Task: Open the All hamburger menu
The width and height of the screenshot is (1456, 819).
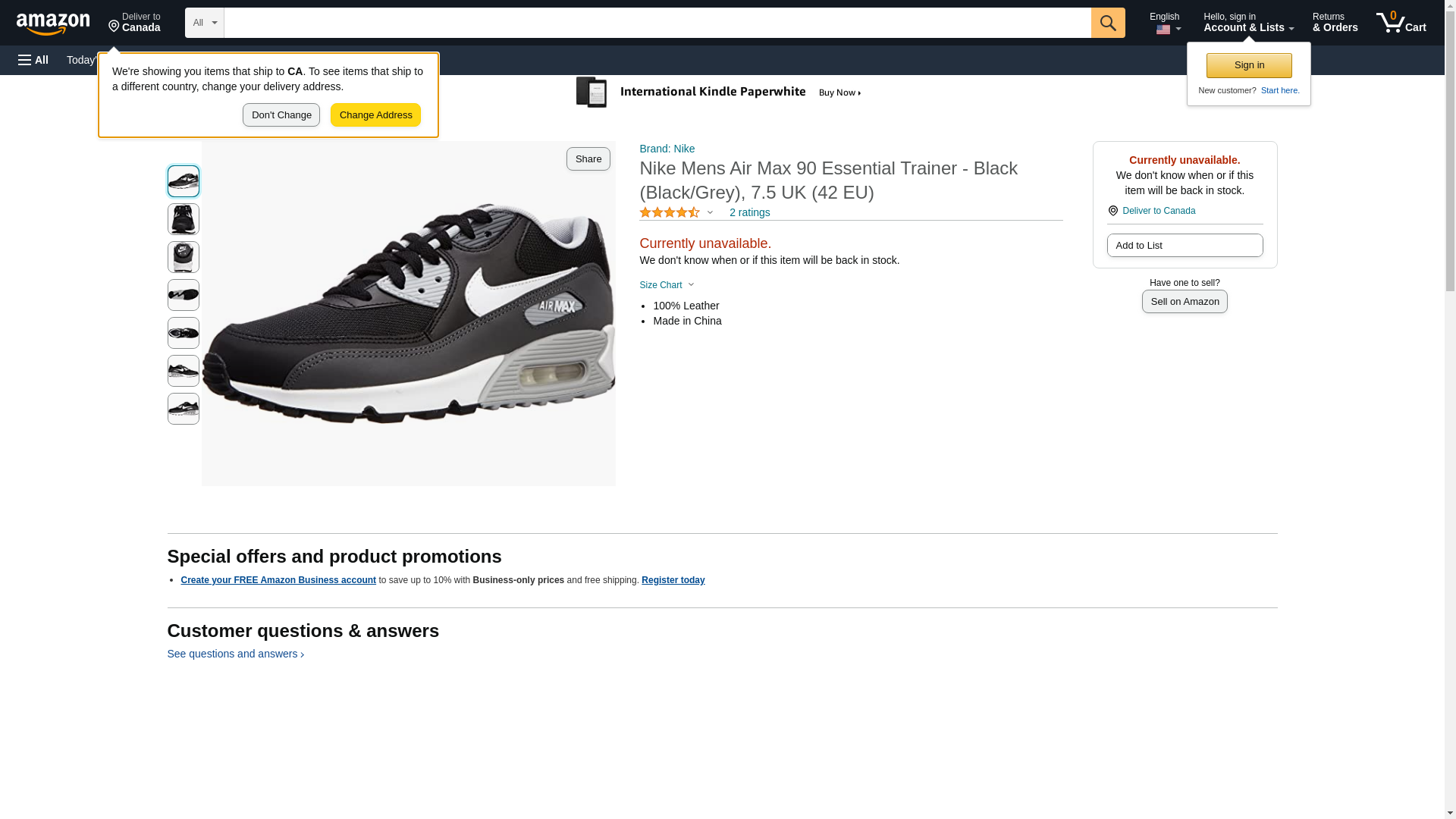Action: (x=33, y=60)
